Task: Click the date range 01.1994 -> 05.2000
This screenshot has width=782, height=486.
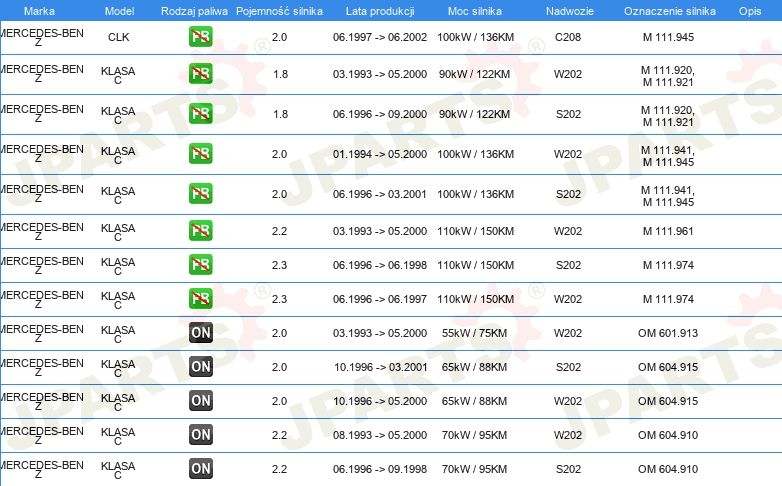Action: pos(380,154)
